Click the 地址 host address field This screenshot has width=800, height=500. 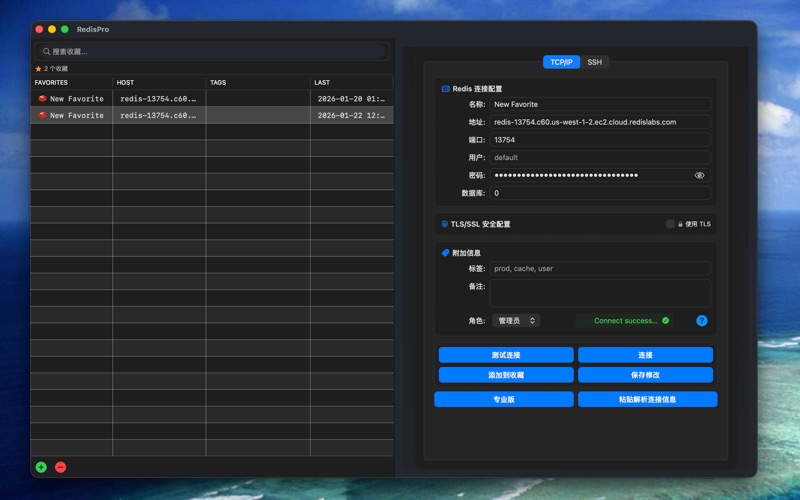coord(600,122)
